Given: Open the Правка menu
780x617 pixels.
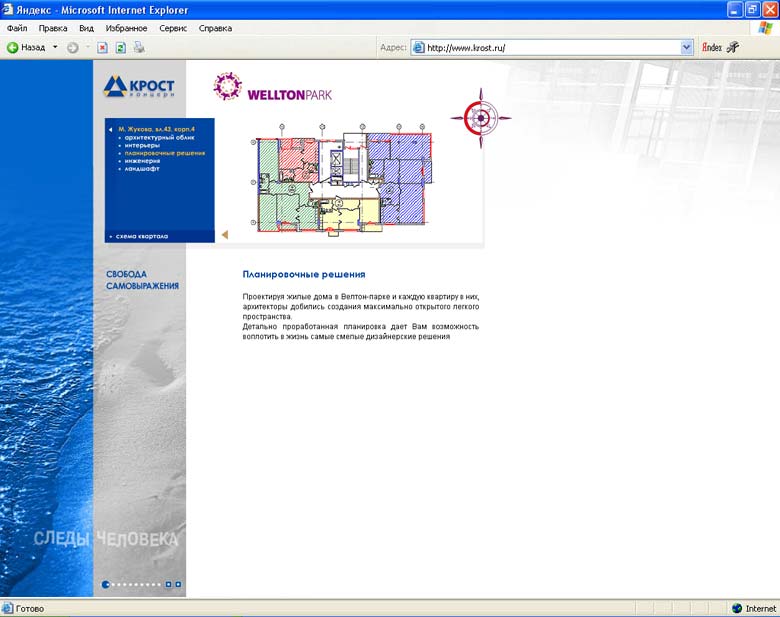Looking at the screenshot, I should tap(53, 28).
